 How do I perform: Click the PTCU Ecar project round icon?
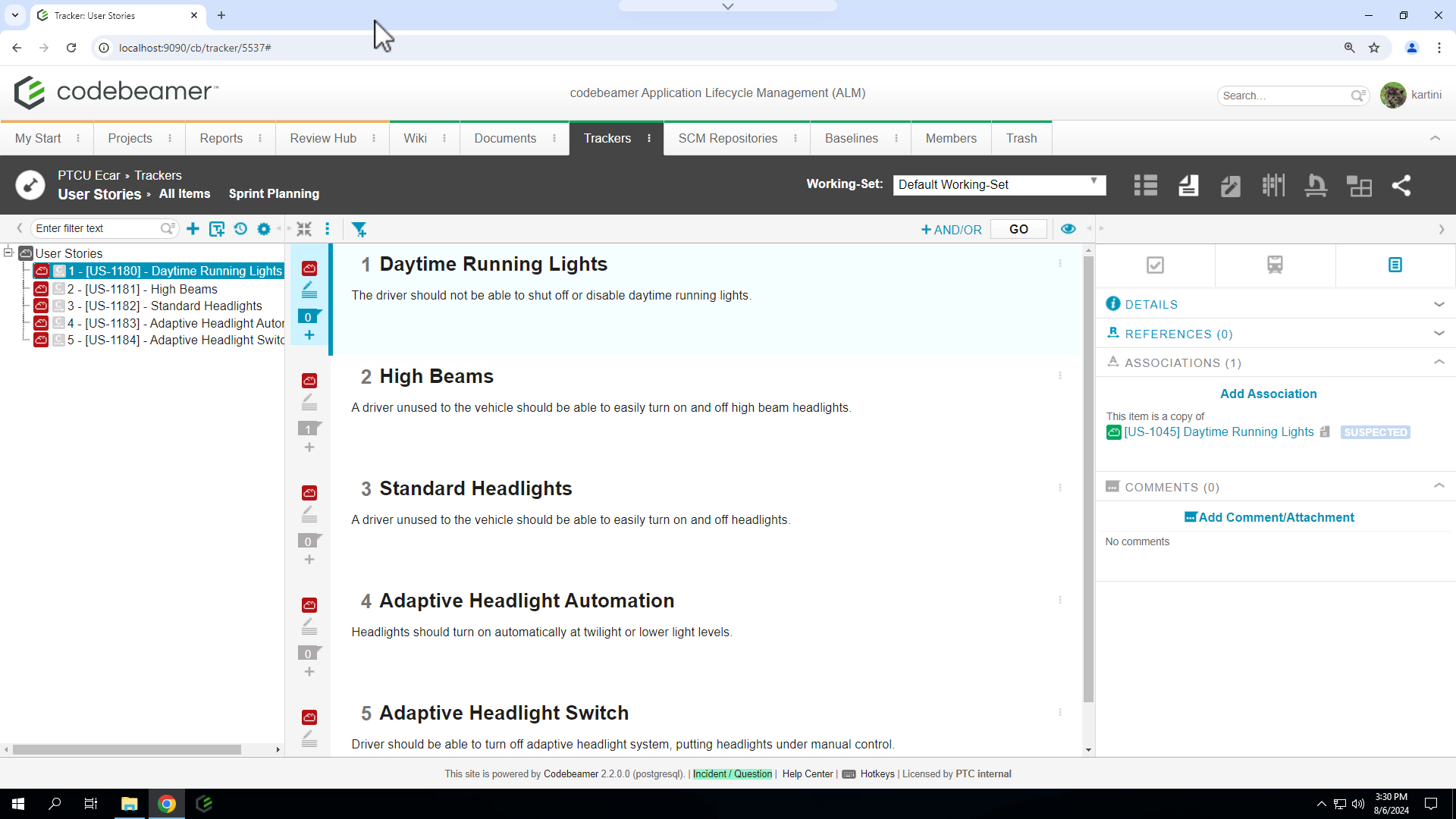[30, 185]
